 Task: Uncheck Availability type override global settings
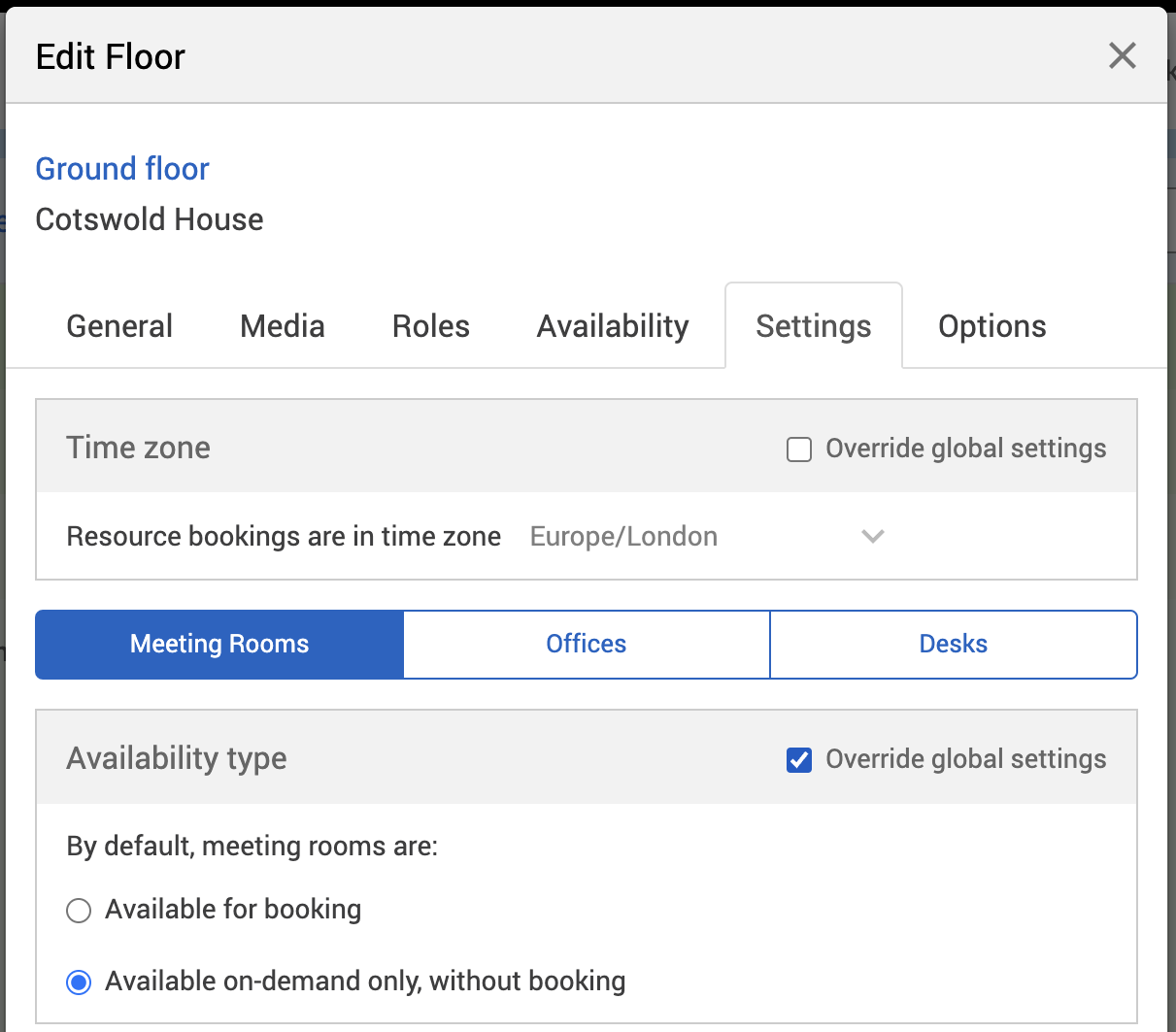click(x=799, y=760)
